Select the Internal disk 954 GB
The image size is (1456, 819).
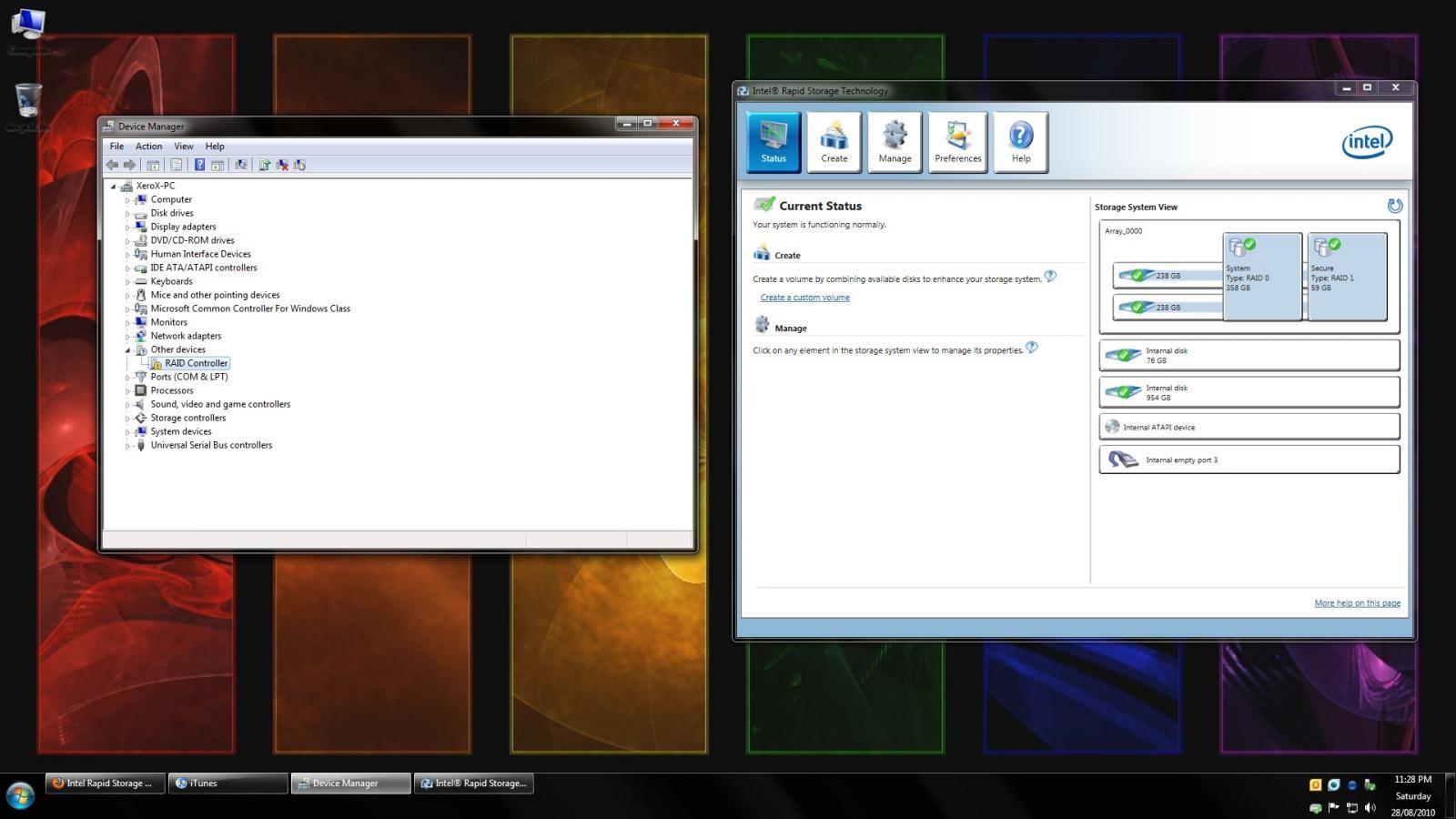tap(1249, 392)
